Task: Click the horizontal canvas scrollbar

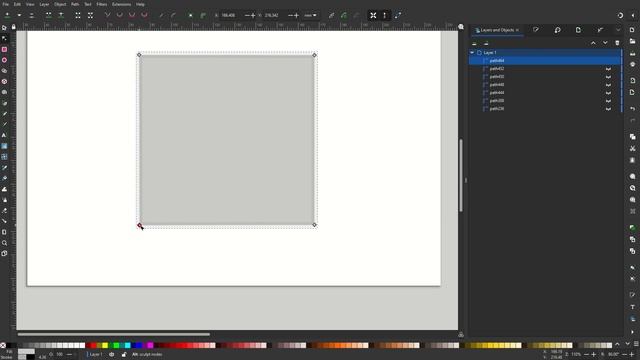Action: 113,334
